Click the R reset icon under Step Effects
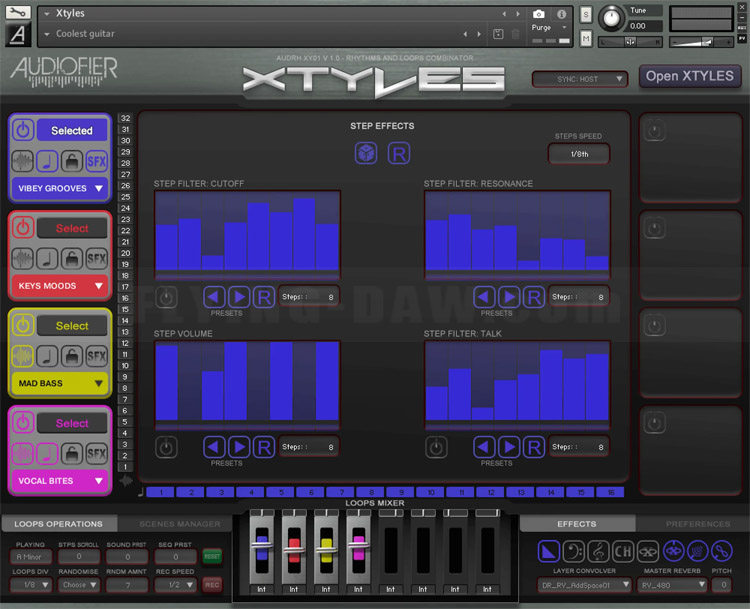 (x=398, y=154)
